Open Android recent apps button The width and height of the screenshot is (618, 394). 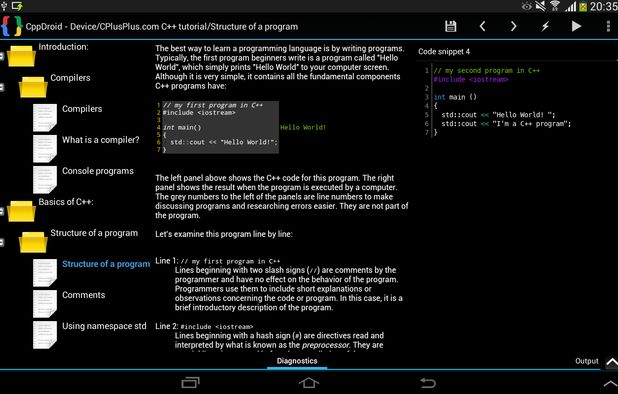coord(190,383)
